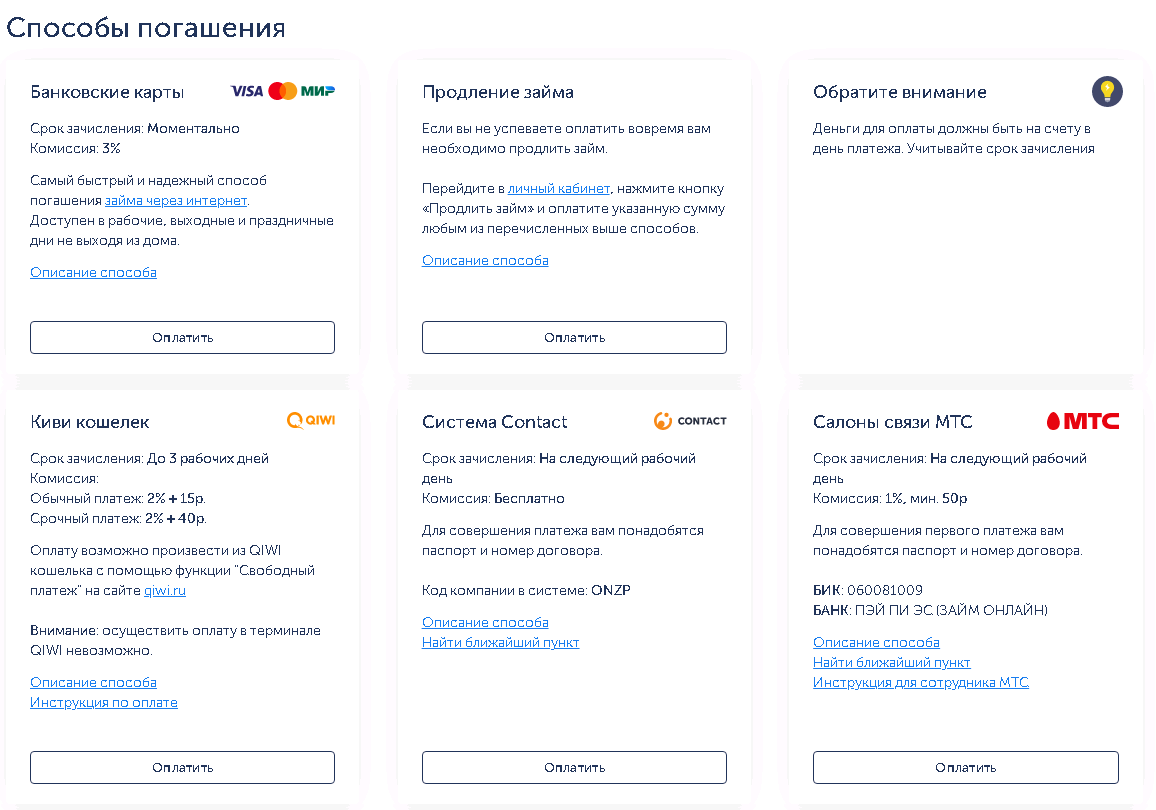The height and width of the screenshot is (810, 1156).
Task: Click the Mastercard logo icon
Action: [283, 91]
